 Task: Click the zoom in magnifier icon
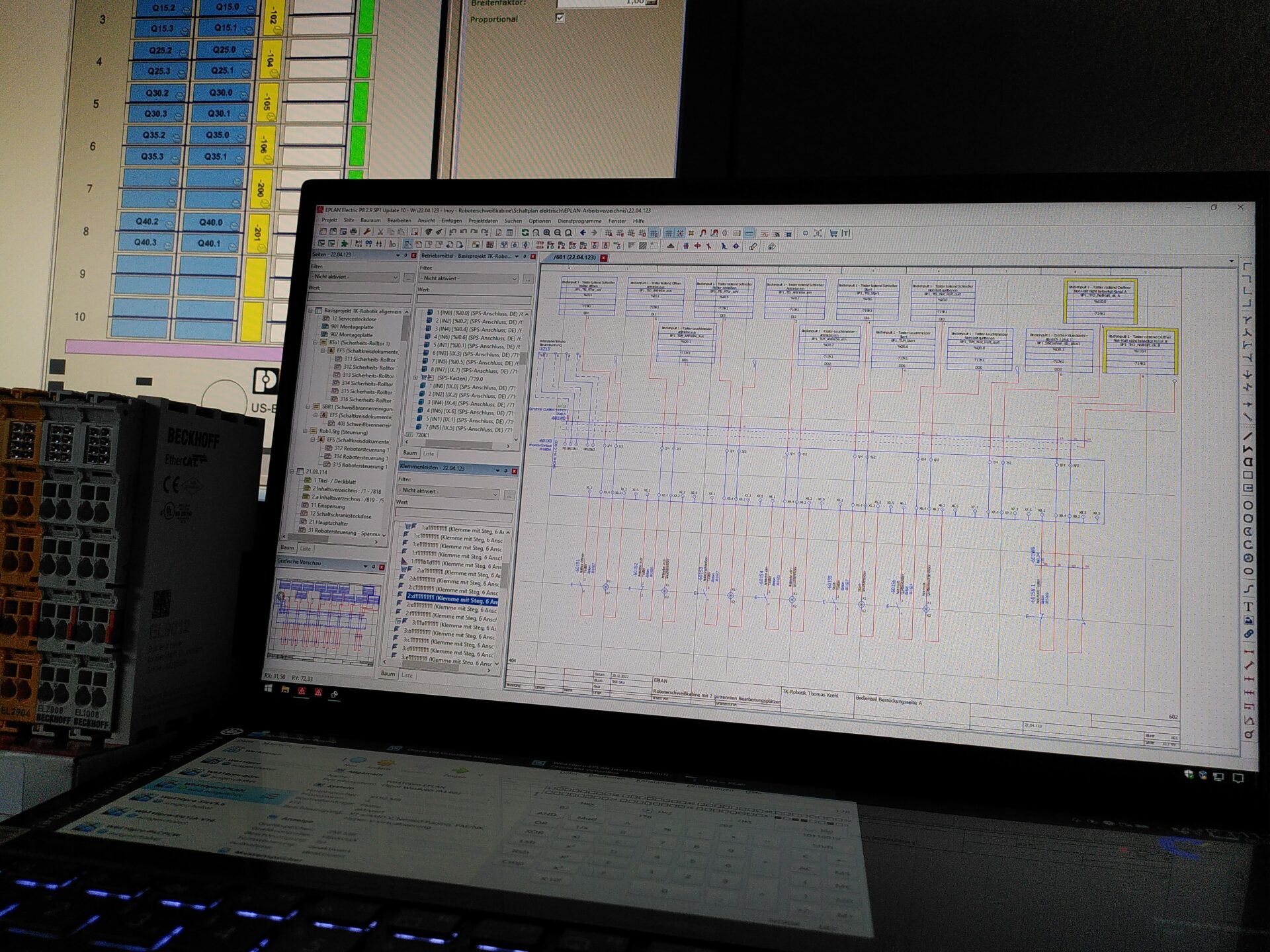[x=547, y=233]
